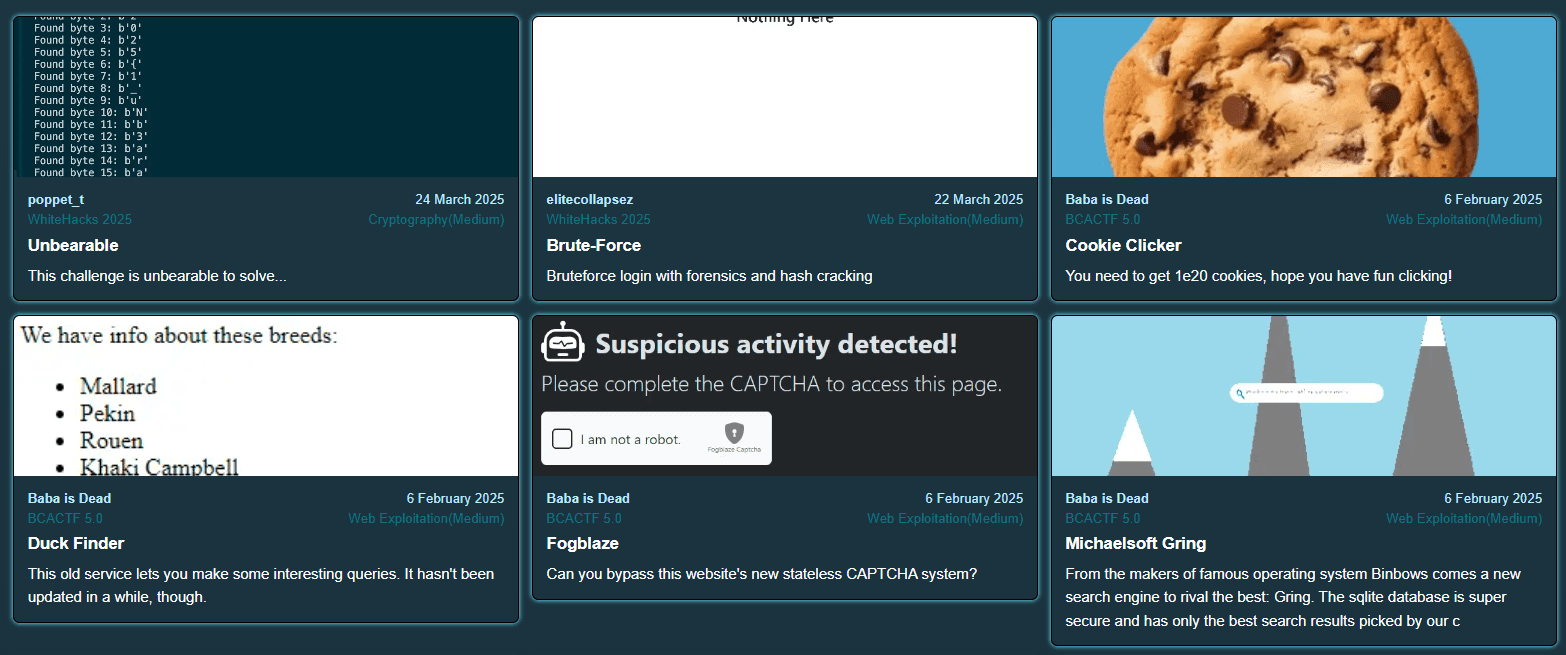Screen dimensions: 1566x655
Task: Click the duck breeds list thumbnail
Action: tap(266, 396)
